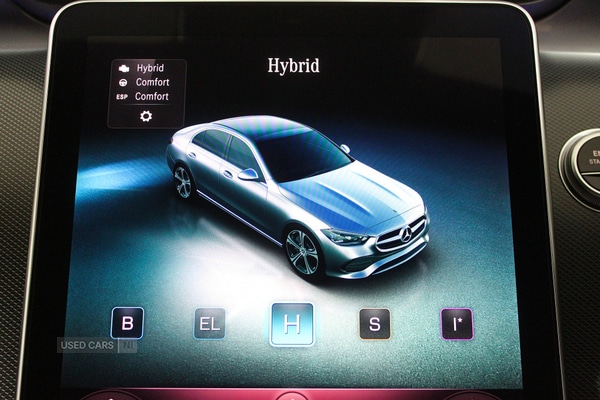
Task: Select the EL electric drive mode
Action: (209, 324)
